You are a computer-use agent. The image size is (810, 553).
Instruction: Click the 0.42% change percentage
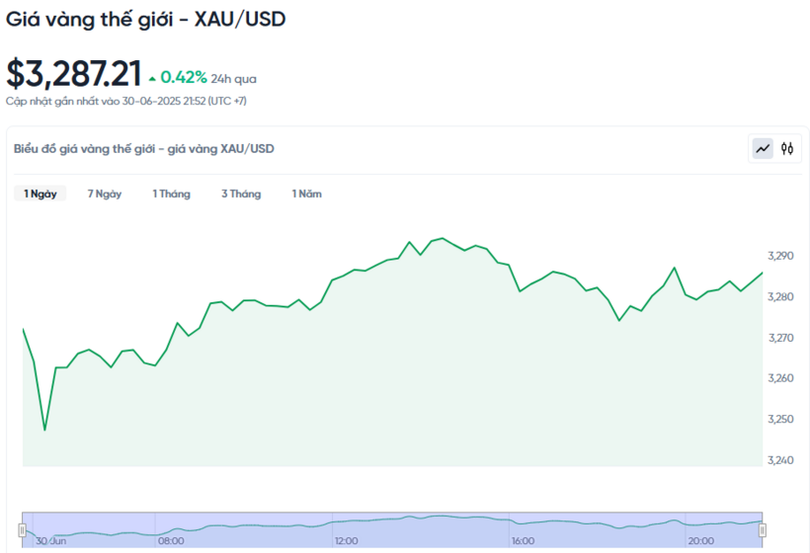click(x=184, y=77)
